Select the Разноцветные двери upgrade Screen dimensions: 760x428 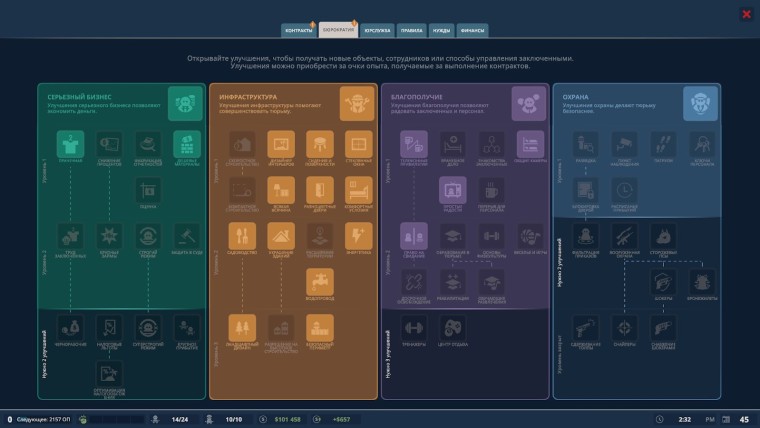[320, 190]
